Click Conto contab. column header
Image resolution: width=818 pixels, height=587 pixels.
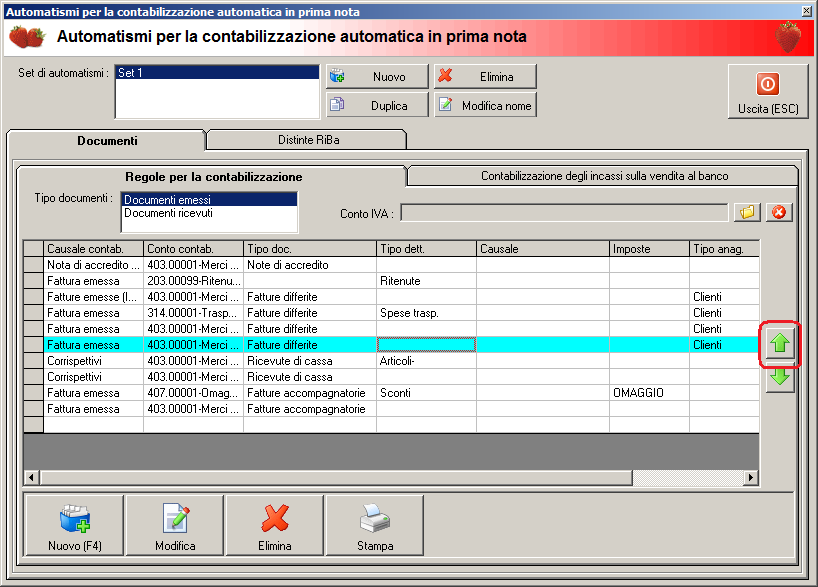click(x=194, y=248)
